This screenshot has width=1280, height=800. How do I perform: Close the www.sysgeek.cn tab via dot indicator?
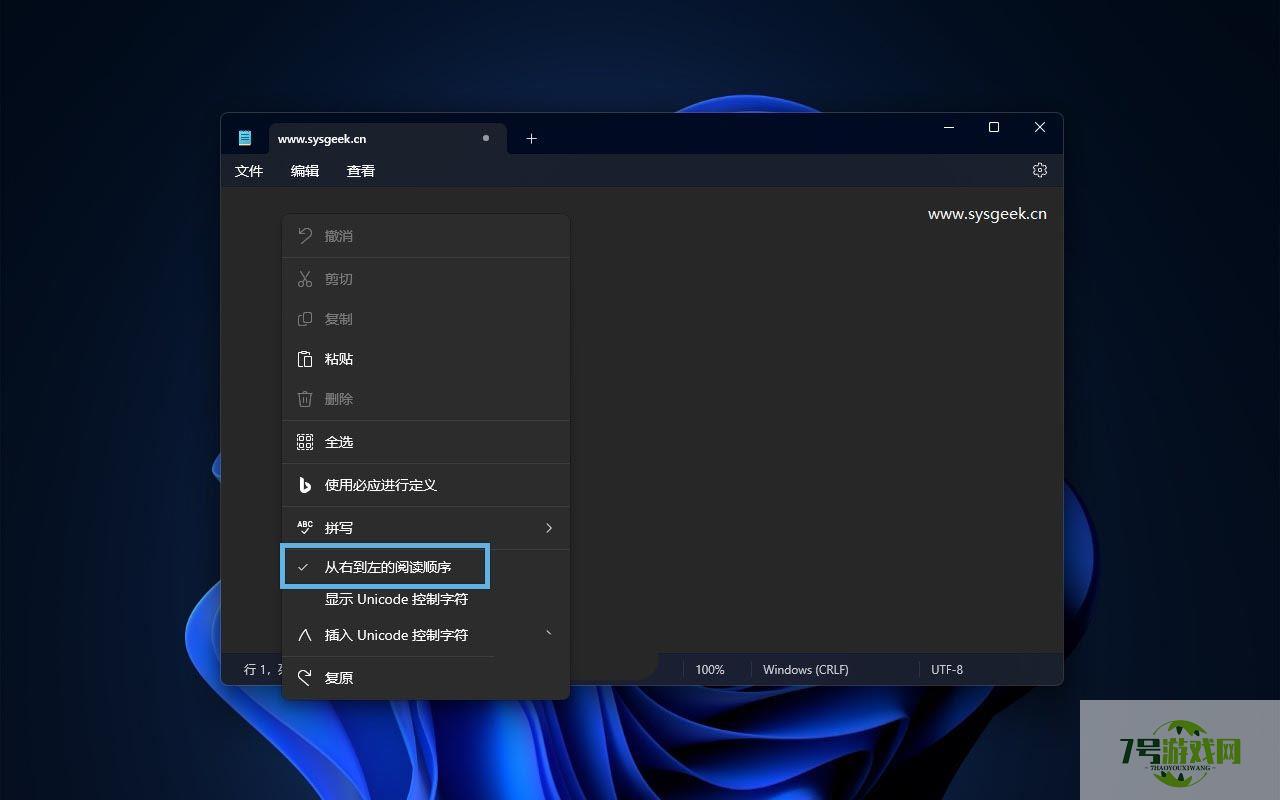(x=486, y=138)
